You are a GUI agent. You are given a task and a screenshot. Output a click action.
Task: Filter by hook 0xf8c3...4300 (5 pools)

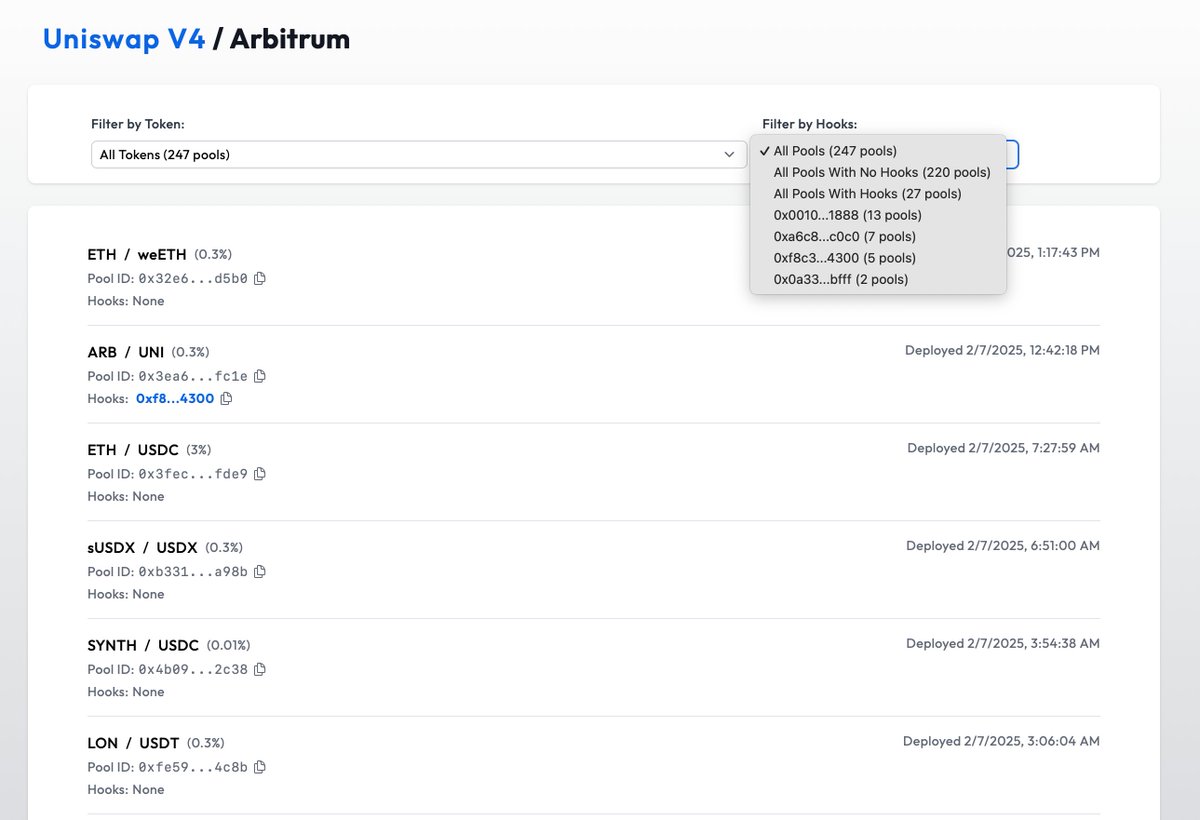click(878, 258)
